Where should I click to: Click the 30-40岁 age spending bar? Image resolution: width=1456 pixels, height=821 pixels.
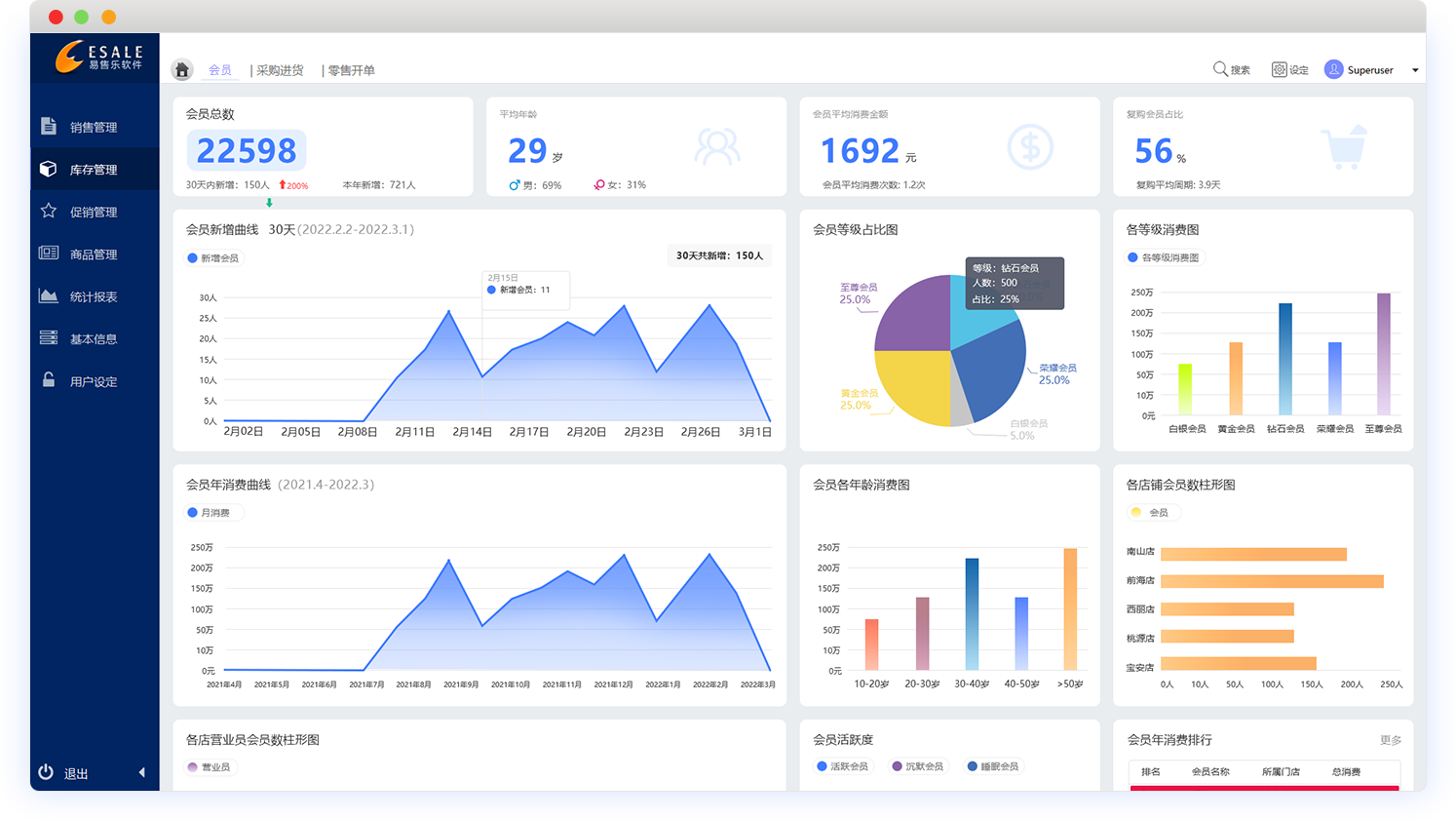tap(972, 613)
